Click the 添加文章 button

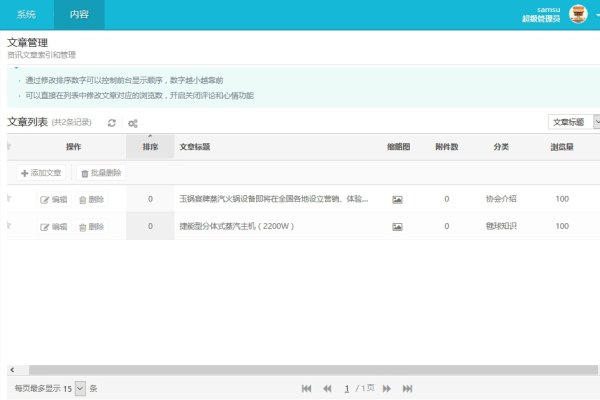click(41, 173)
